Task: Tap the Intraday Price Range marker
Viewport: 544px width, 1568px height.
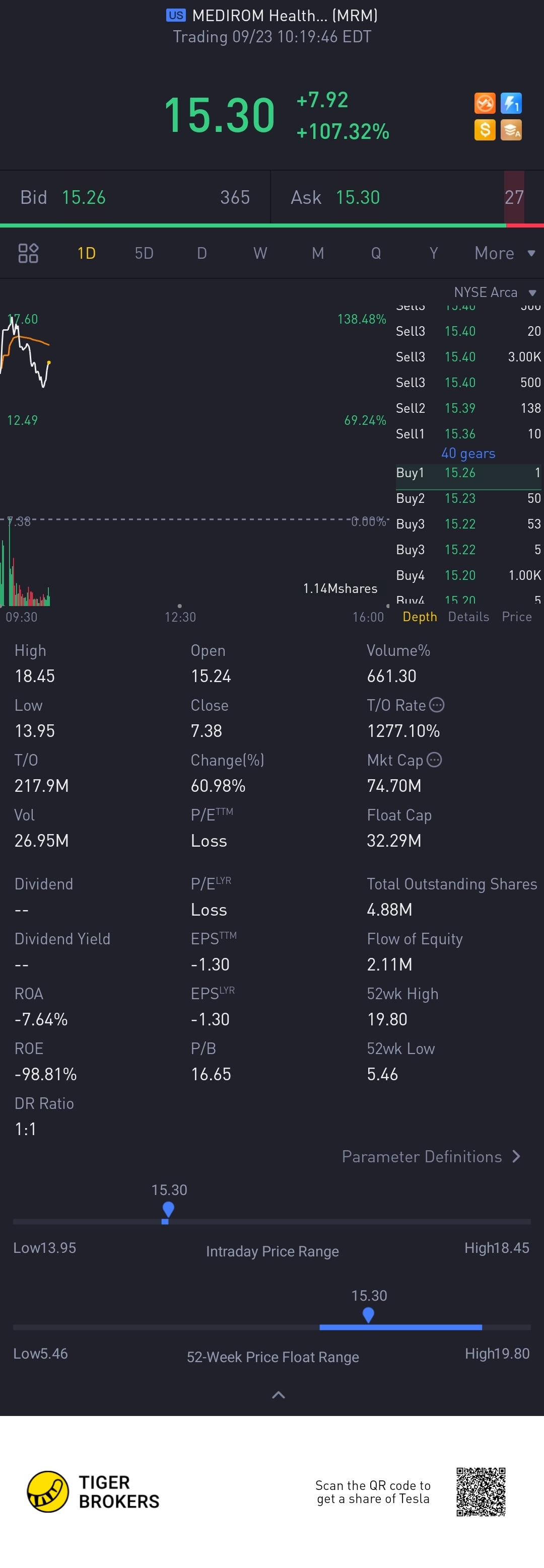Action: click(x=168, y=1209)
